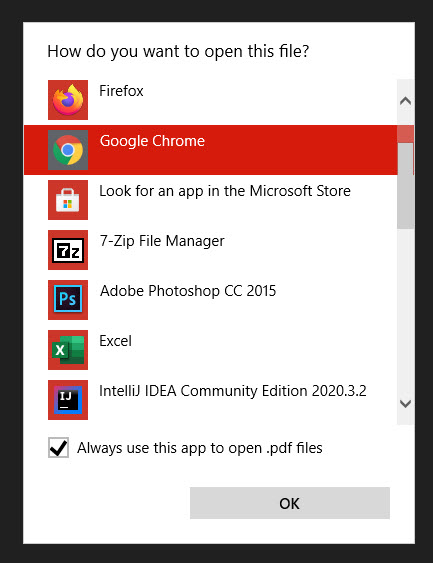Click the Always use this app label text
The width and height of the screenshot is (433, 563).
tap(200, 448)
